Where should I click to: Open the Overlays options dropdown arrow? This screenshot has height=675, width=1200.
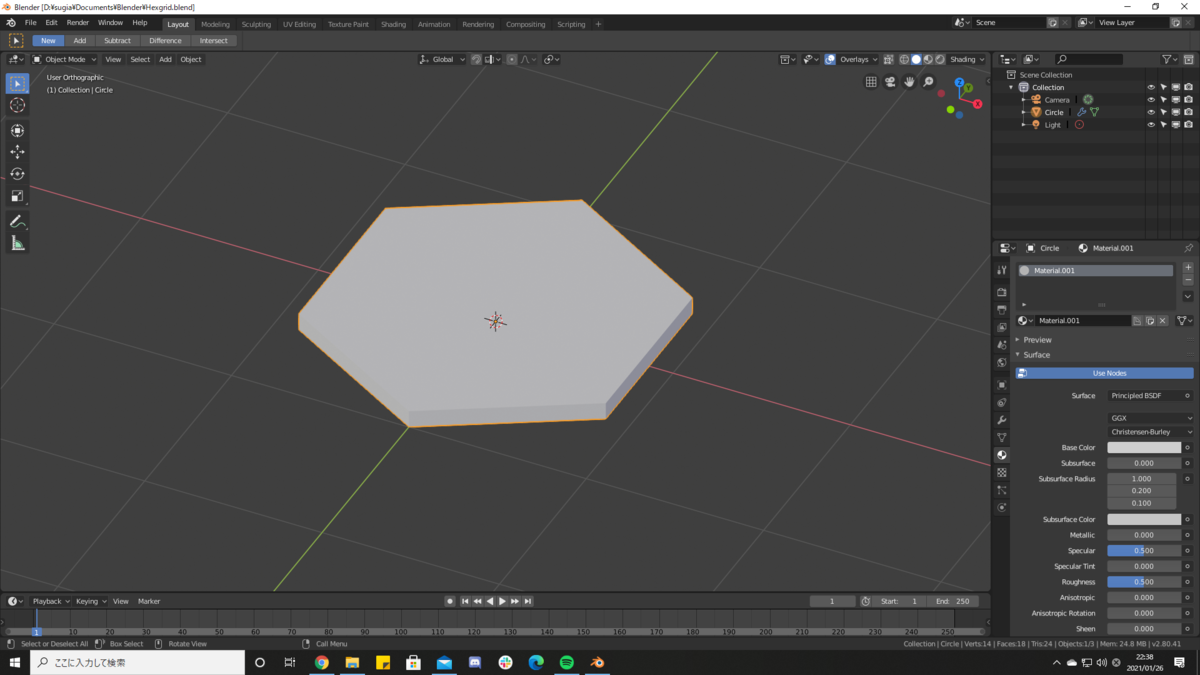click(x=875, y=59)
